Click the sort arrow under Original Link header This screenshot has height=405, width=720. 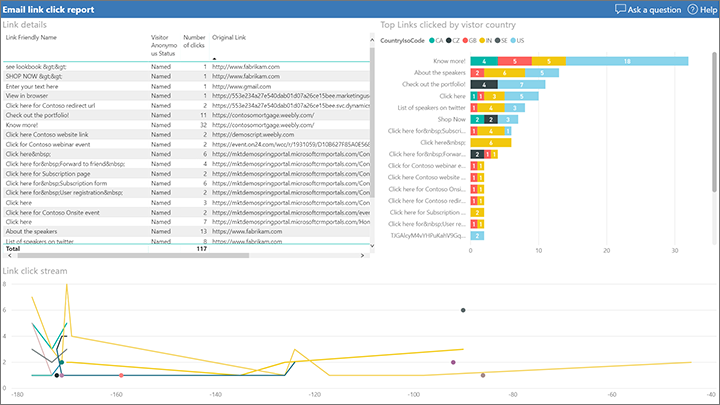214,59
